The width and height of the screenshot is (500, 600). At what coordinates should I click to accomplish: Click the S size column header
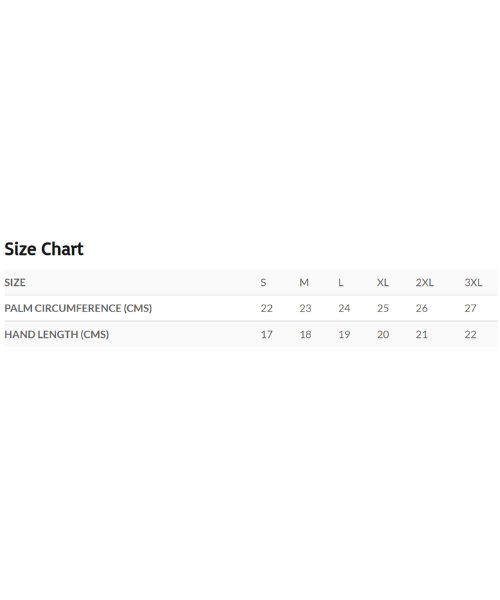coord(263,282)
